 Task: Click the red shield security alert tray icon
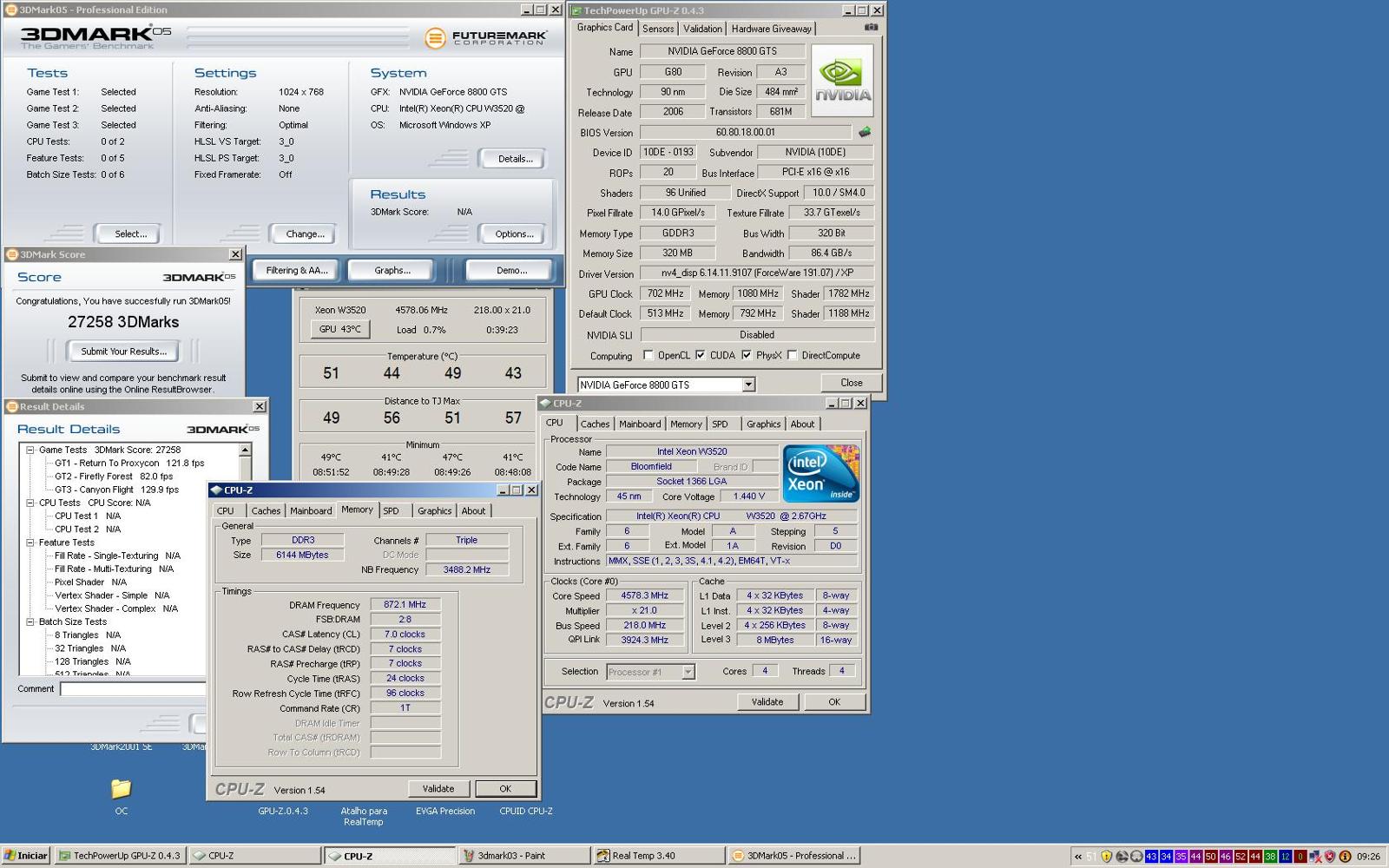click(x=1329, y=856)
